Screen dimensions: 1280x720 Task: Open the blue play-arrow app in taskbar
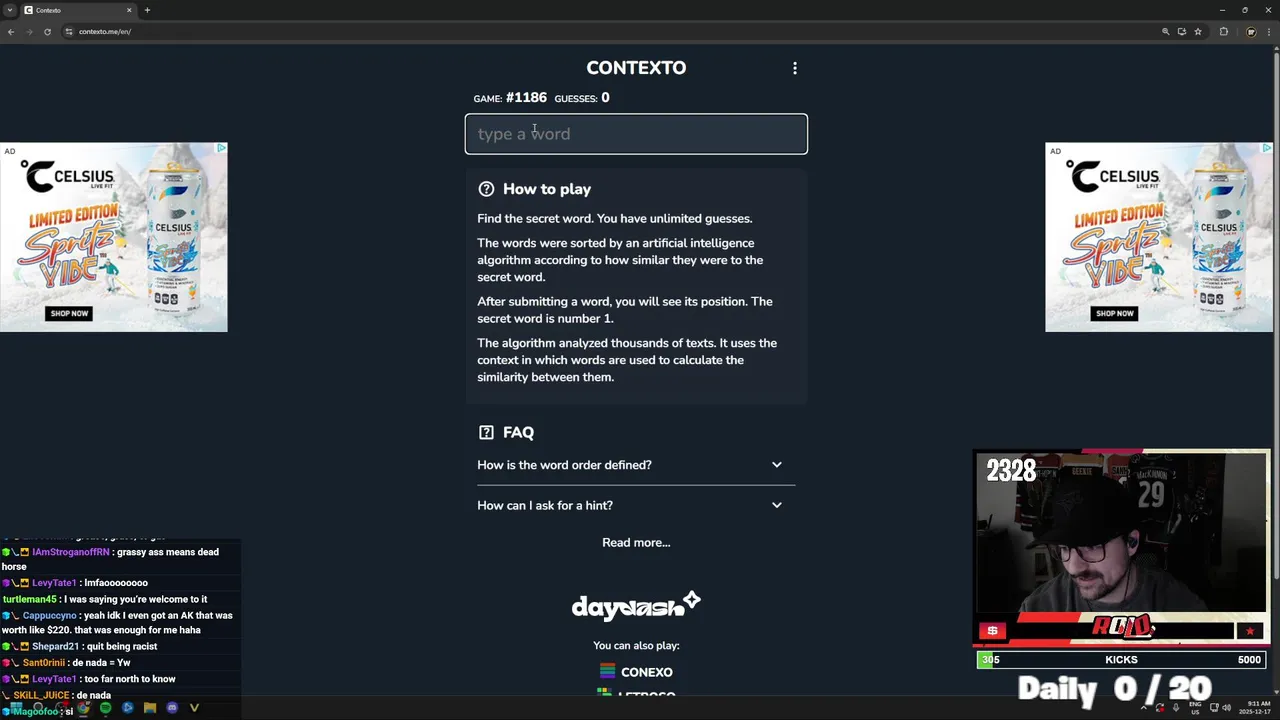[x=127, y=708]
